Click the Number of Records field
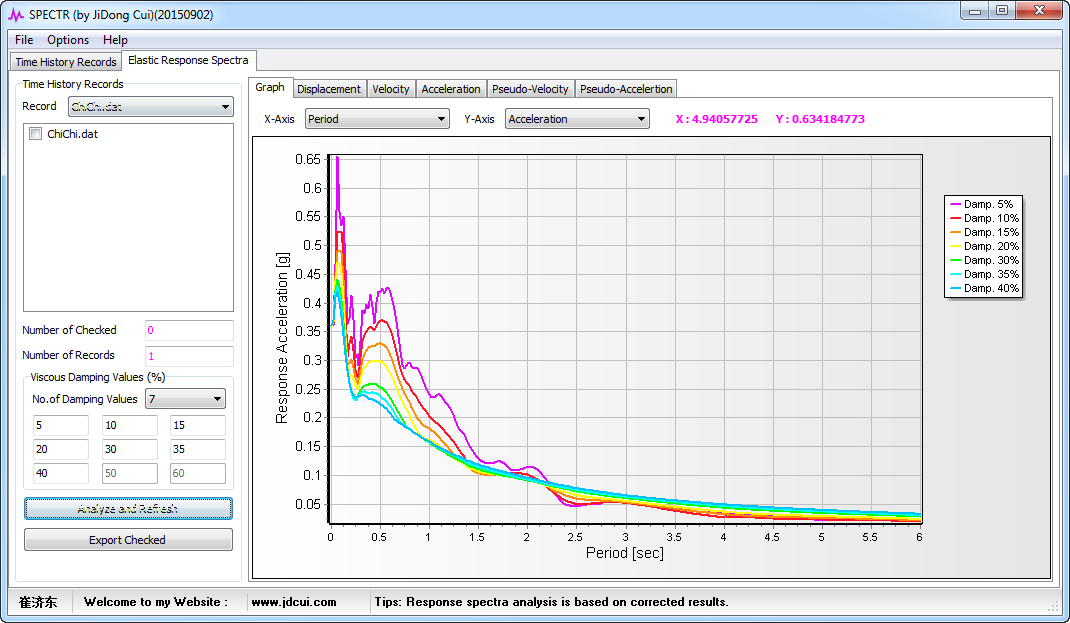Viewport: 1070px width, 623px height. (x=189, y=356)
